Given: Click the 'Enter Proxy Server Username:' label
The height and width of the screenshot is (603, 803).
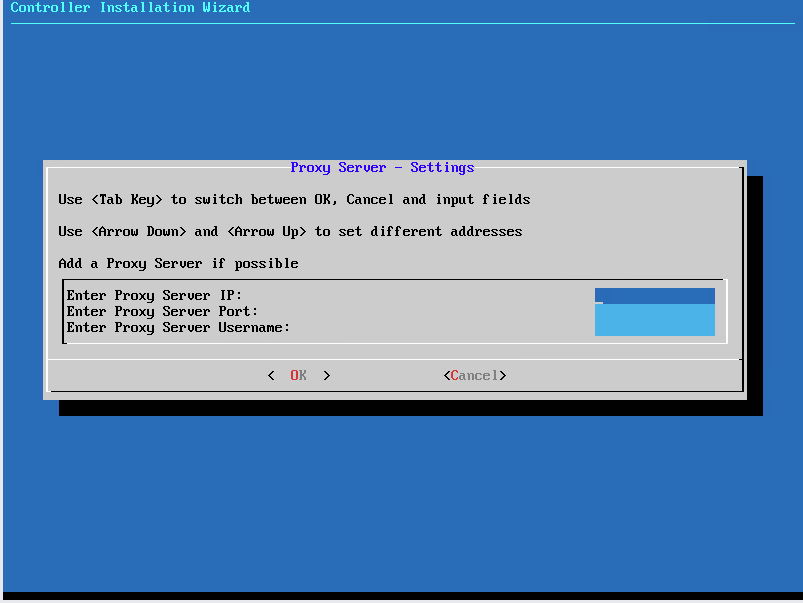Looking at the screenshot, I should [178, 328].
